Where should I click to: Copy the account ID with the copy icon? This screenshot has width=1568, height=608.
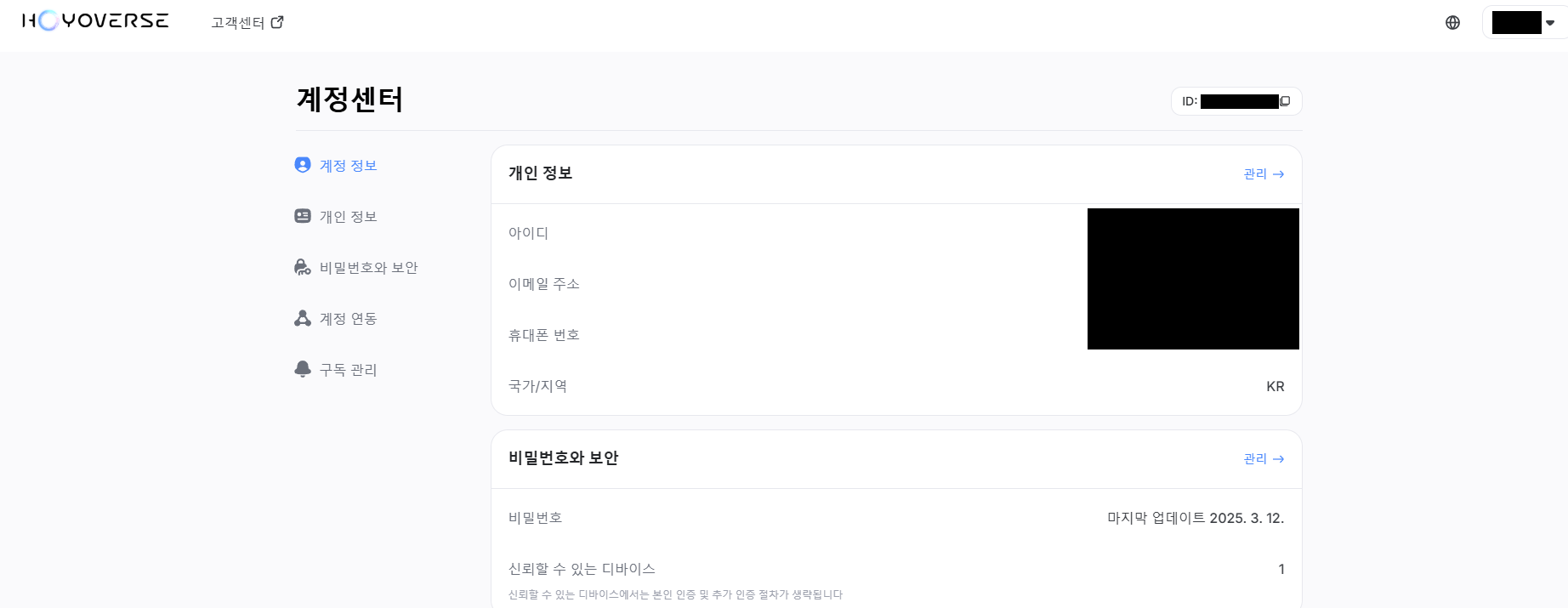pyautogui.click(x=1285, y=101)
